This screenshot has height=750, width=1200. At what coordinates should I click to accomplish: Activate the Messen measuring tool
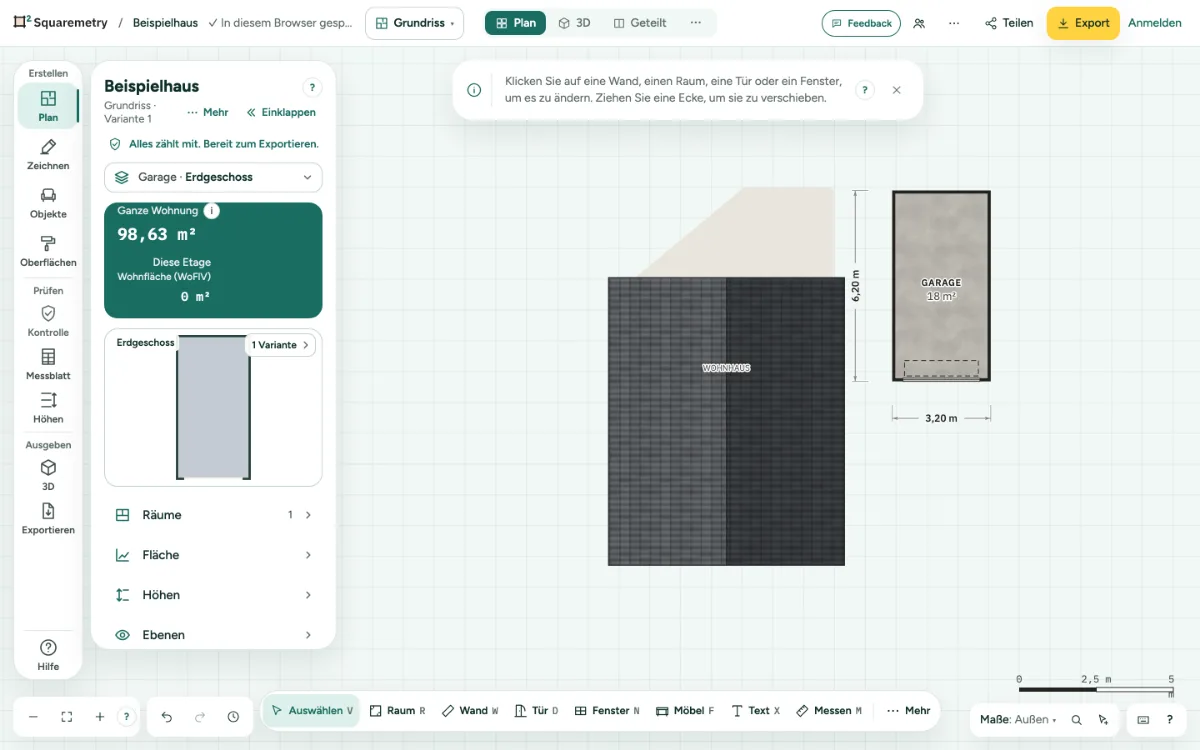tap(829, 711)
